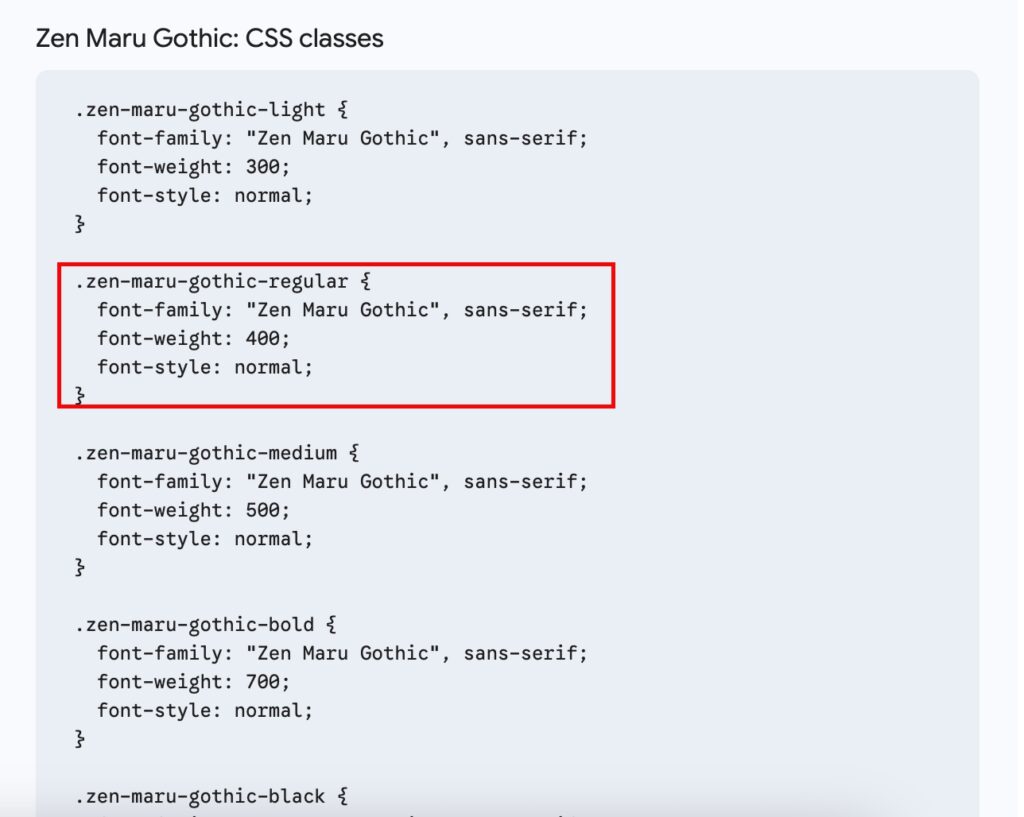Click the .zen-maru-gothic-bold selector line

click(x=206, y=625)
